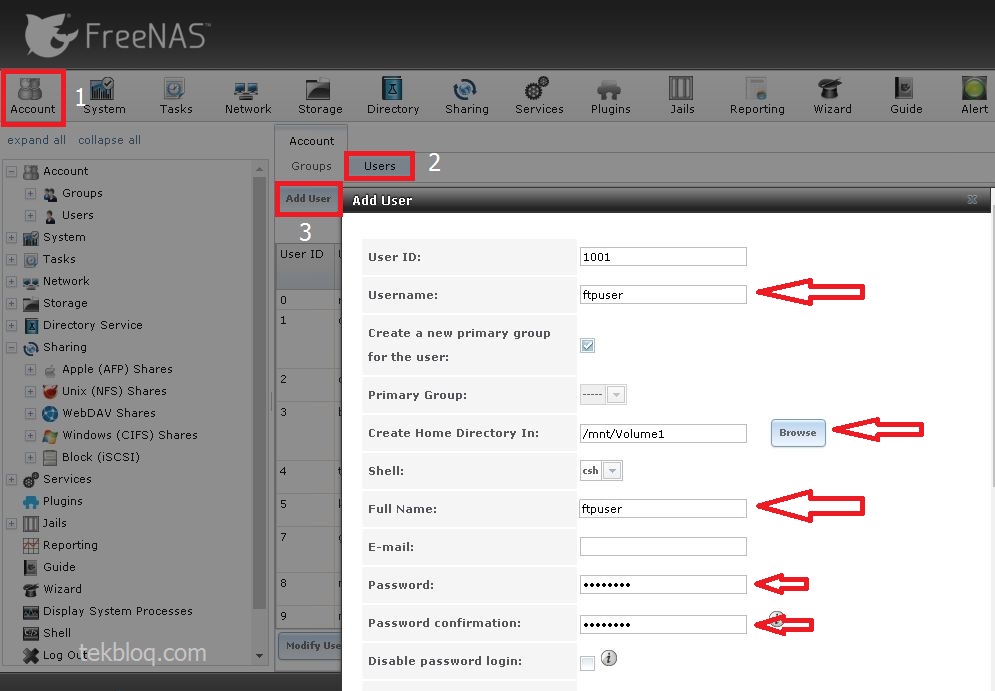Click the E-mail field
This screenshot has height=691, width=995.
[x=663, y=546]
